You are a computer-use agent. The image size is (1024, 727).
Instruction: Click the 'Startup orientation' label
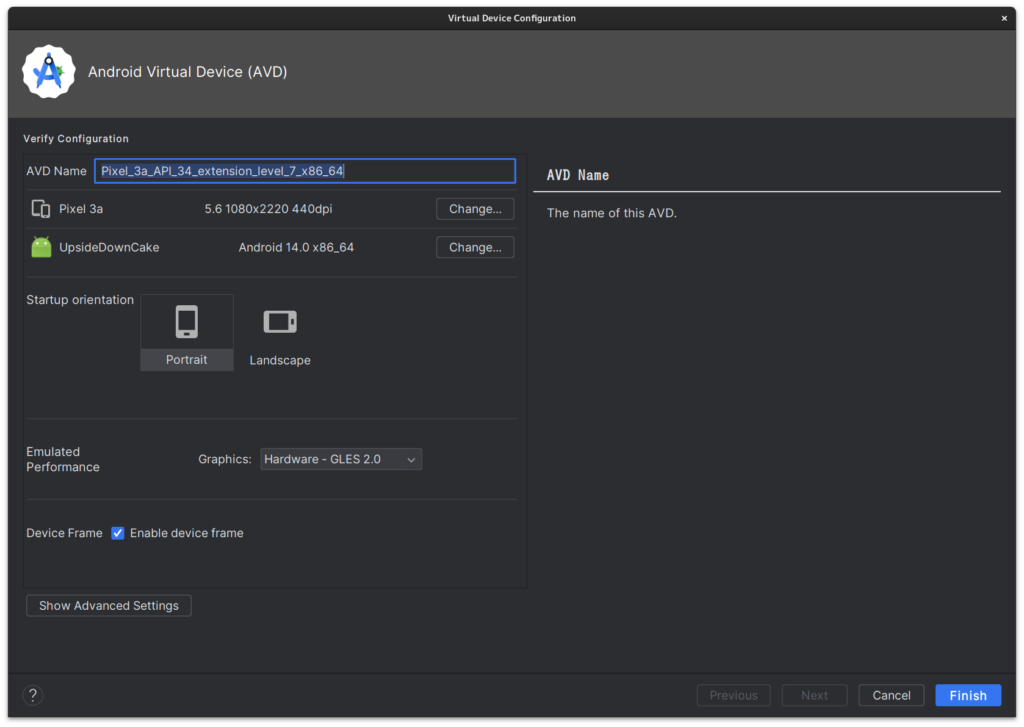pos(80,300)
